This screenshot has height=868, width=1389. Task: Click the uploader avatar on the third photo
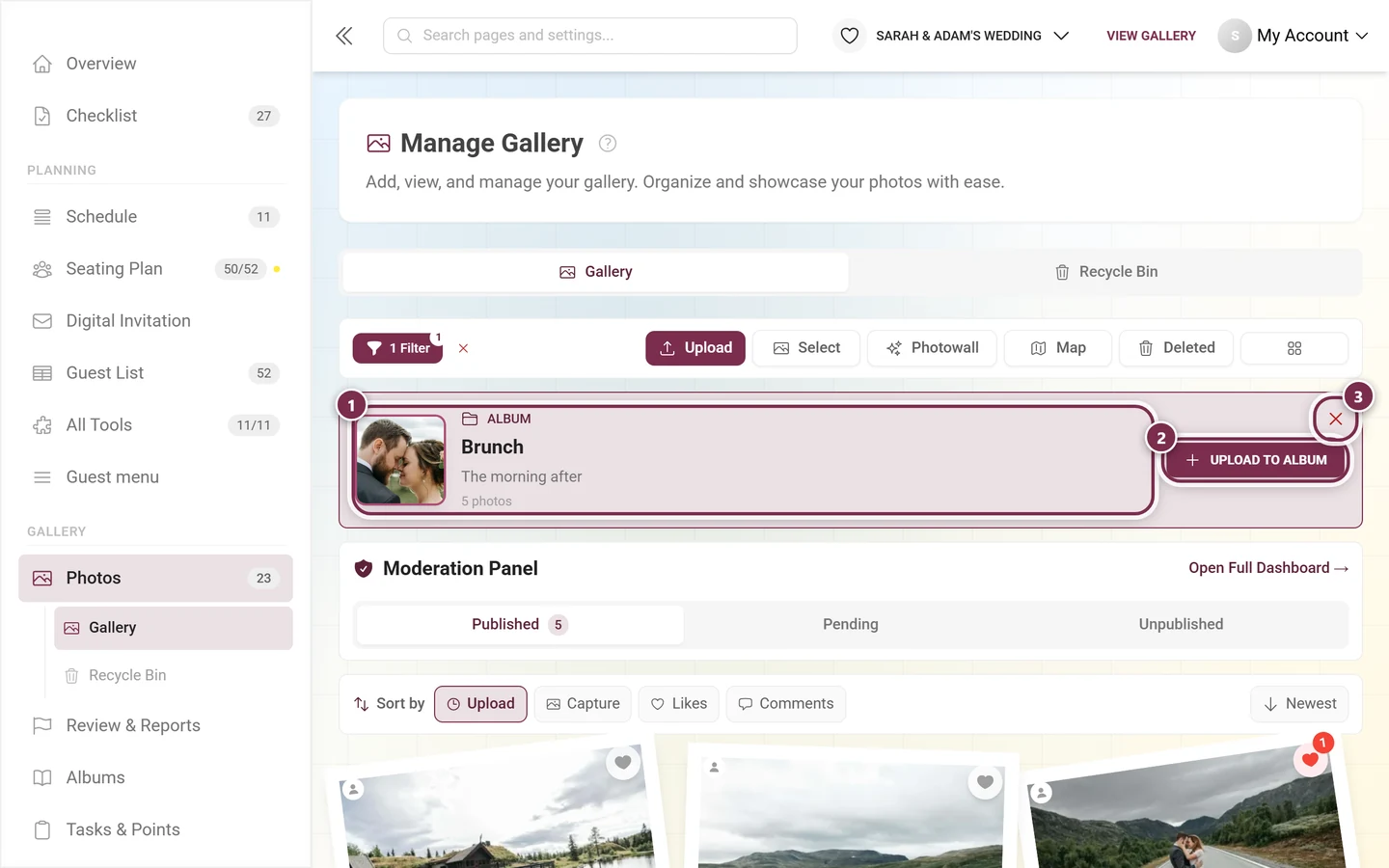[1041, 793]
